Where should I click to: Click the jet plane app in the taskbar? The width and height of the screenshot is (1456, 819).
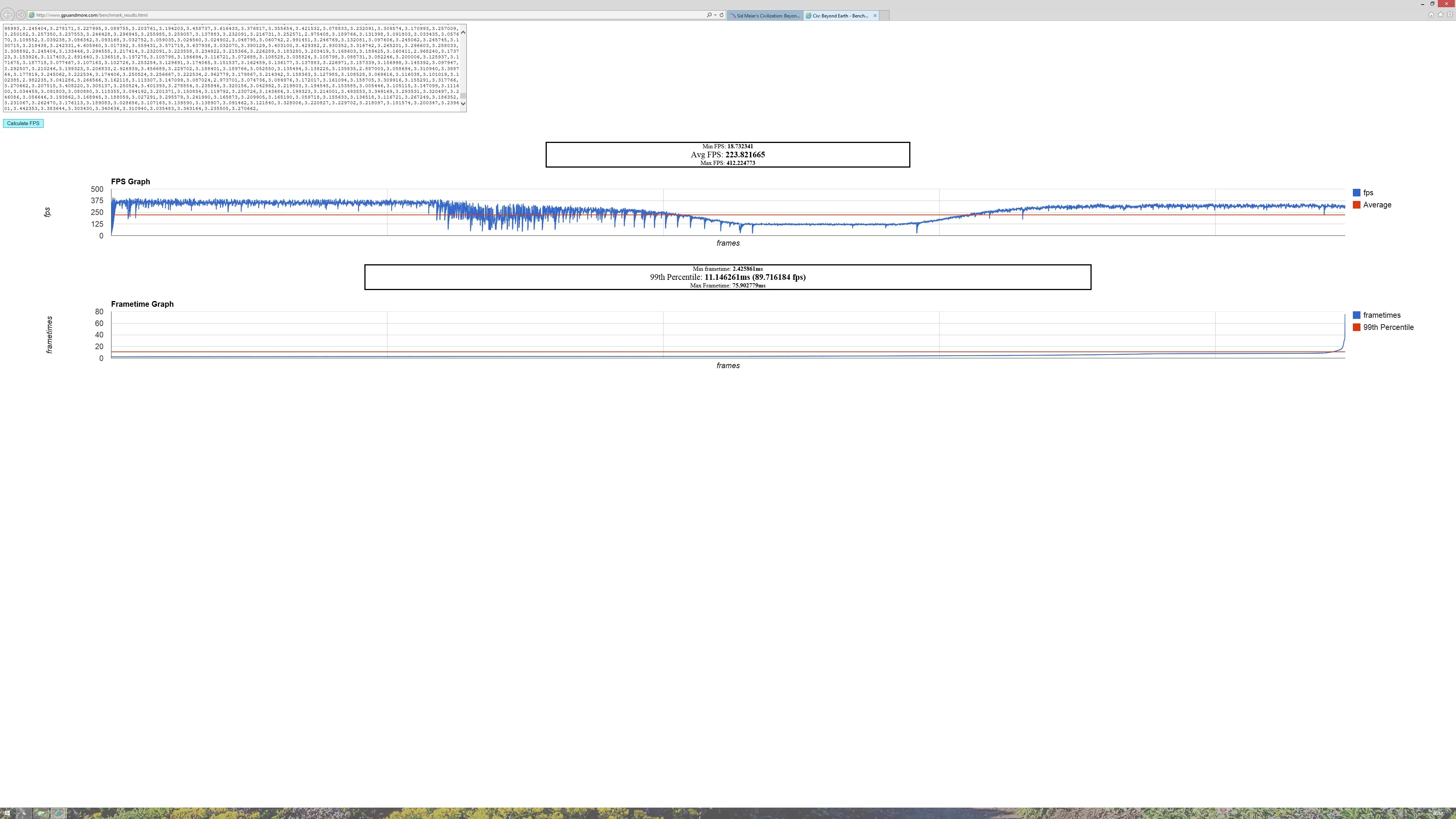[23, 813]
